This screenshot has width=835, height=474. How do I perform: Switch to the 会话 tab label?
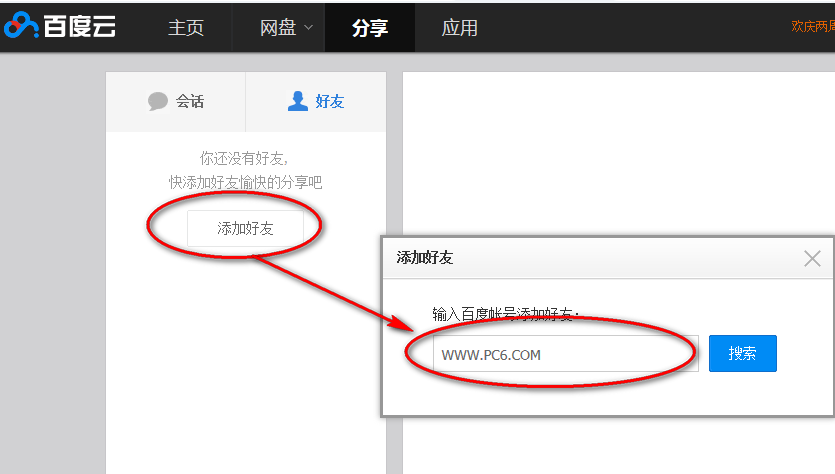coord(190,101)
